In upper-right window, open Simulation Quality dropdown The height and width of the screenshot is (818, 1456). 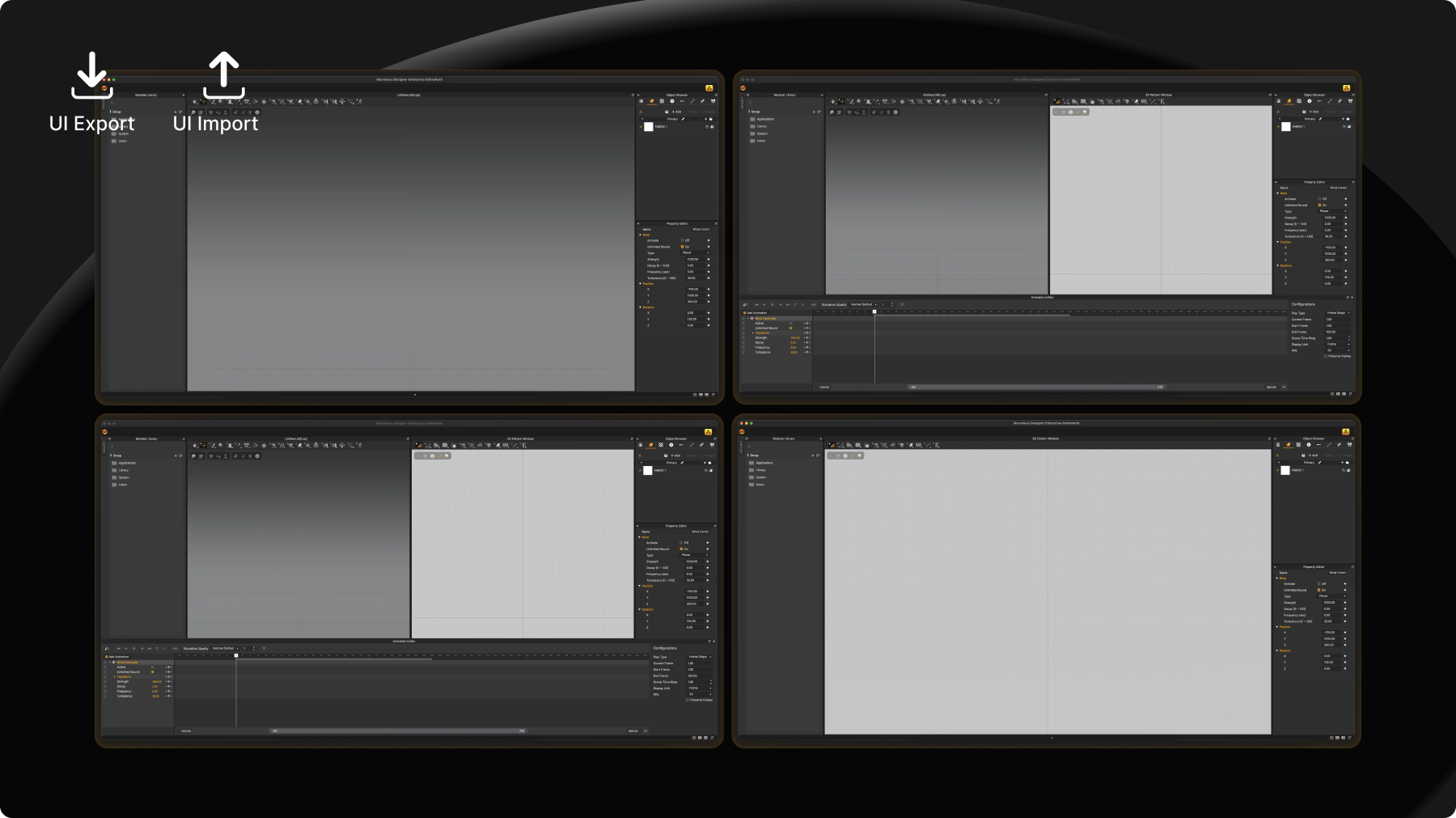pos(864,304)
